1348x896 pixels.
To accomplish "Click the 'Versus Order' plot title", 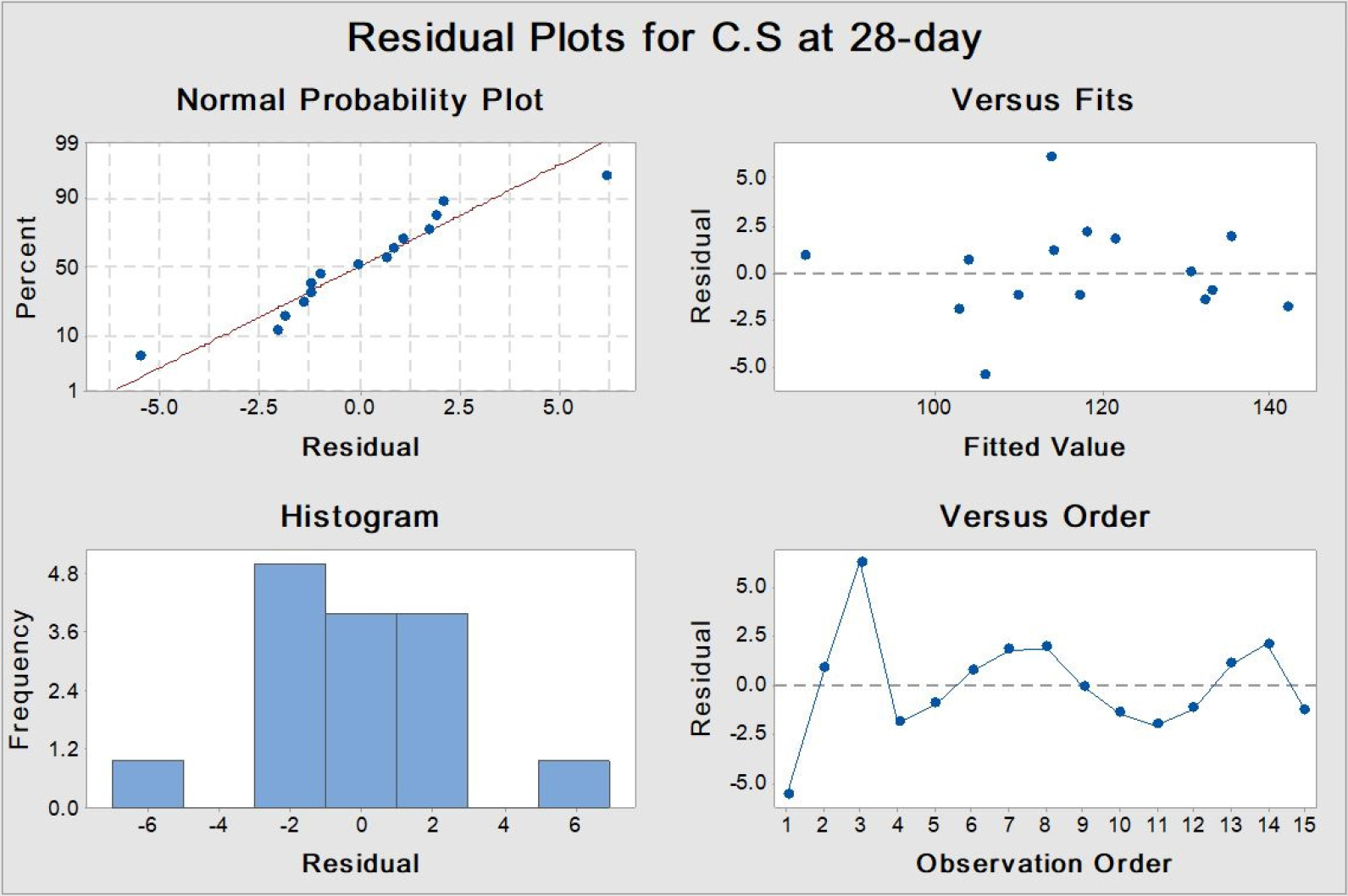I will [1044, 517].
